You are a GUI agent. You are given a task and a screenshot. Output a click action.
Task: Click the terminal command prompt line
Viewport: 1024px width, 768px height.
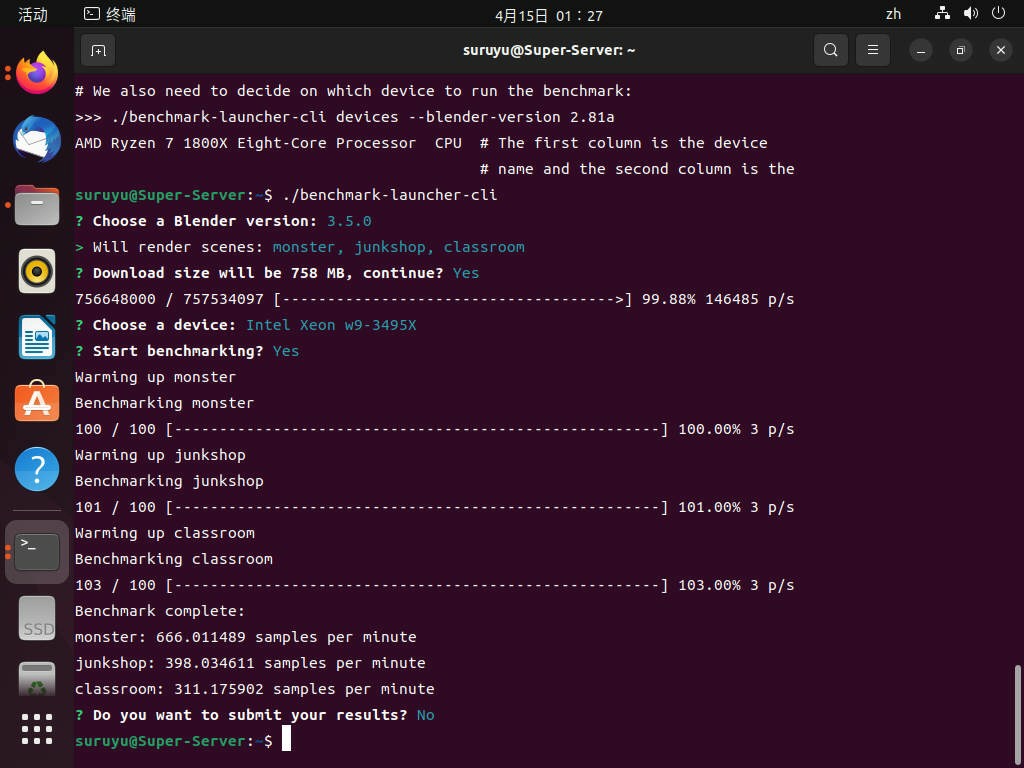(x=500, y=741)
